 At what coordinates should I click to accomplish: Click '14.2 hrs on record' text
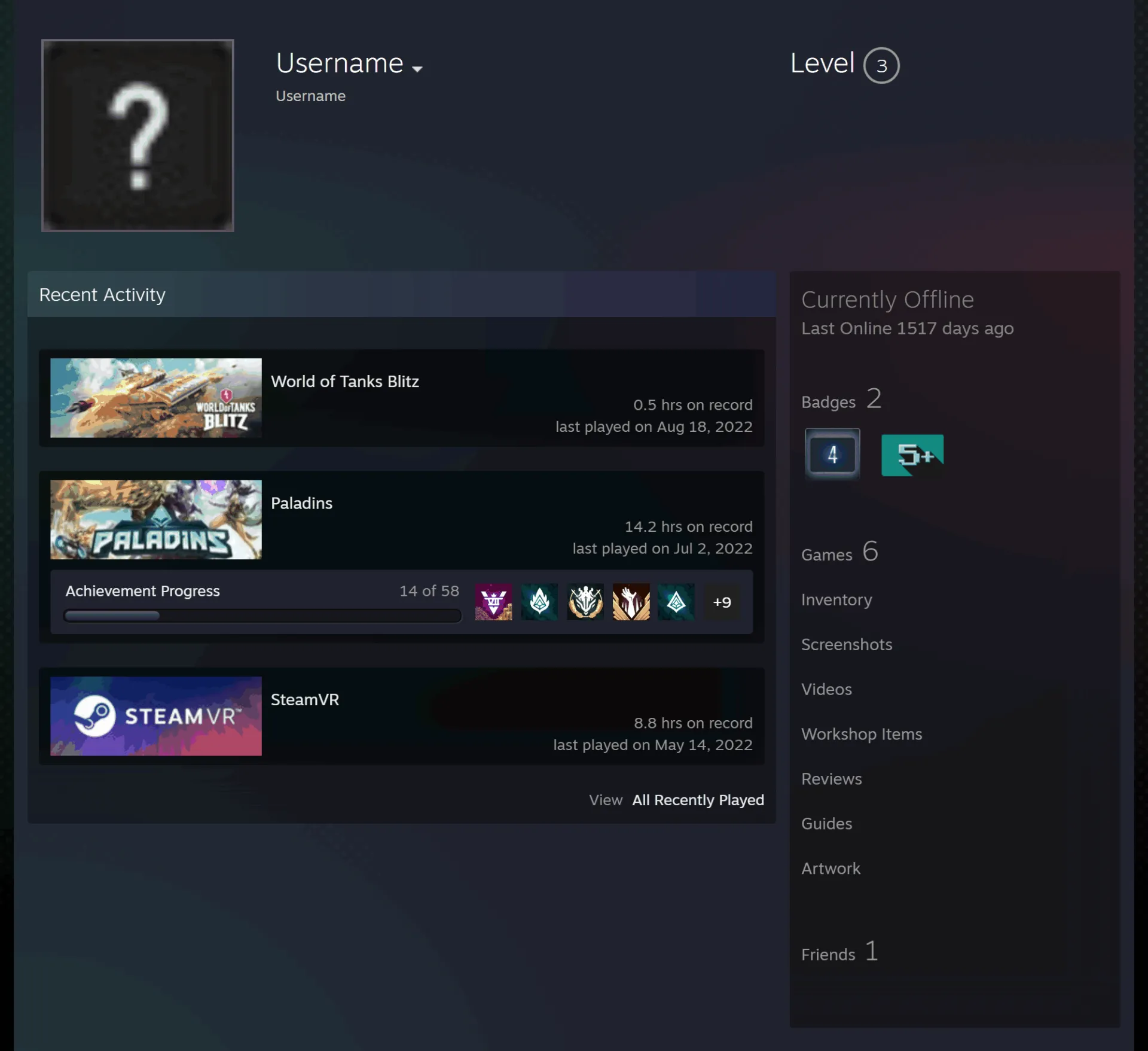688,526
